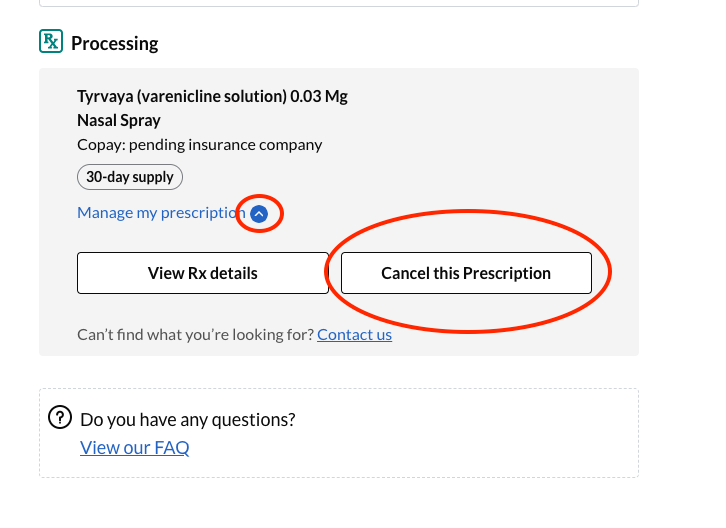Click the Nasal Spray text line
The width and height of the screenshot is (726, 528).
119,120
